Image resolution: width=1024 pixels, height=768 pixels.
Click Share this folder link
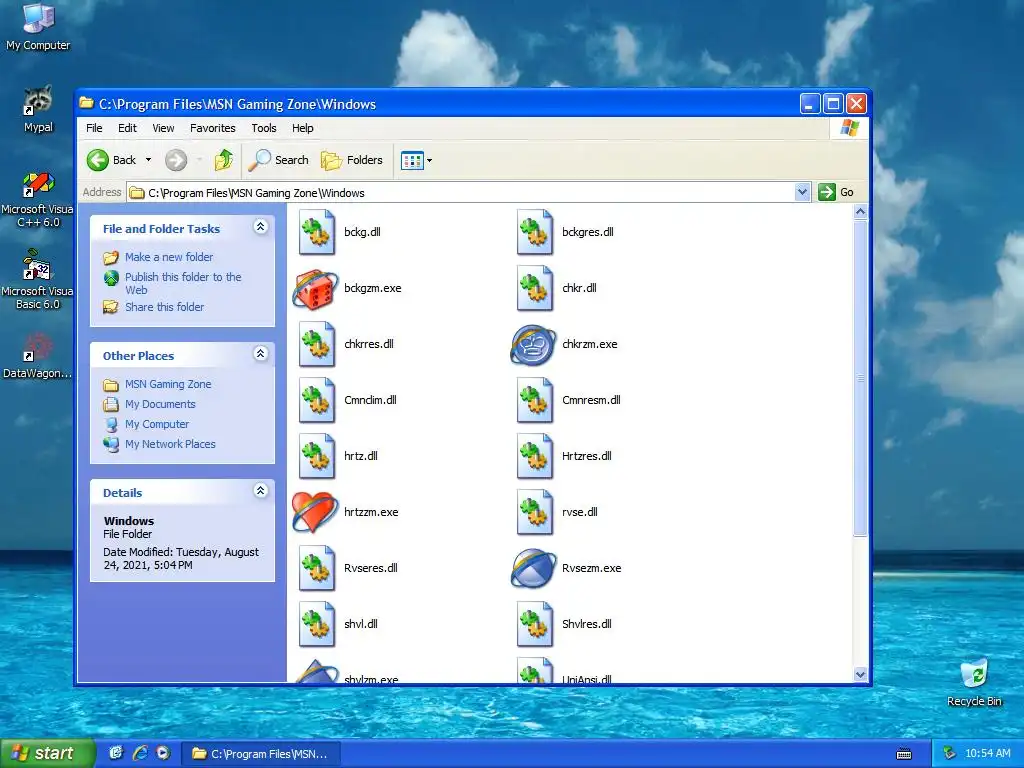coord(165,307)
